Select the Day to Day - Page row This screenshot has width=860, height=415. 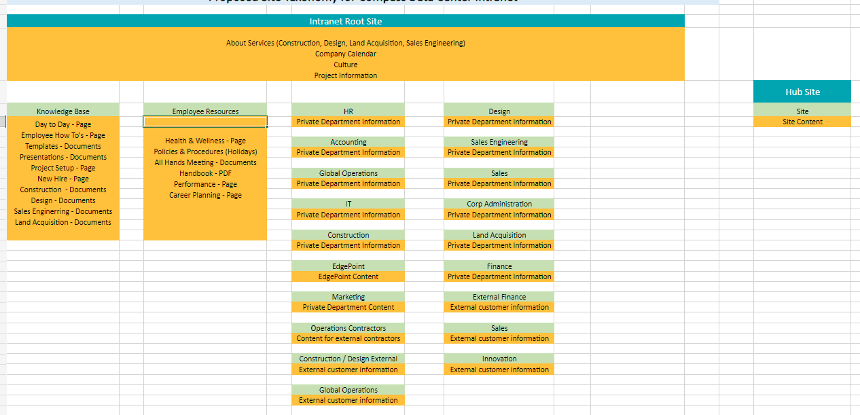tap(63, 124)
